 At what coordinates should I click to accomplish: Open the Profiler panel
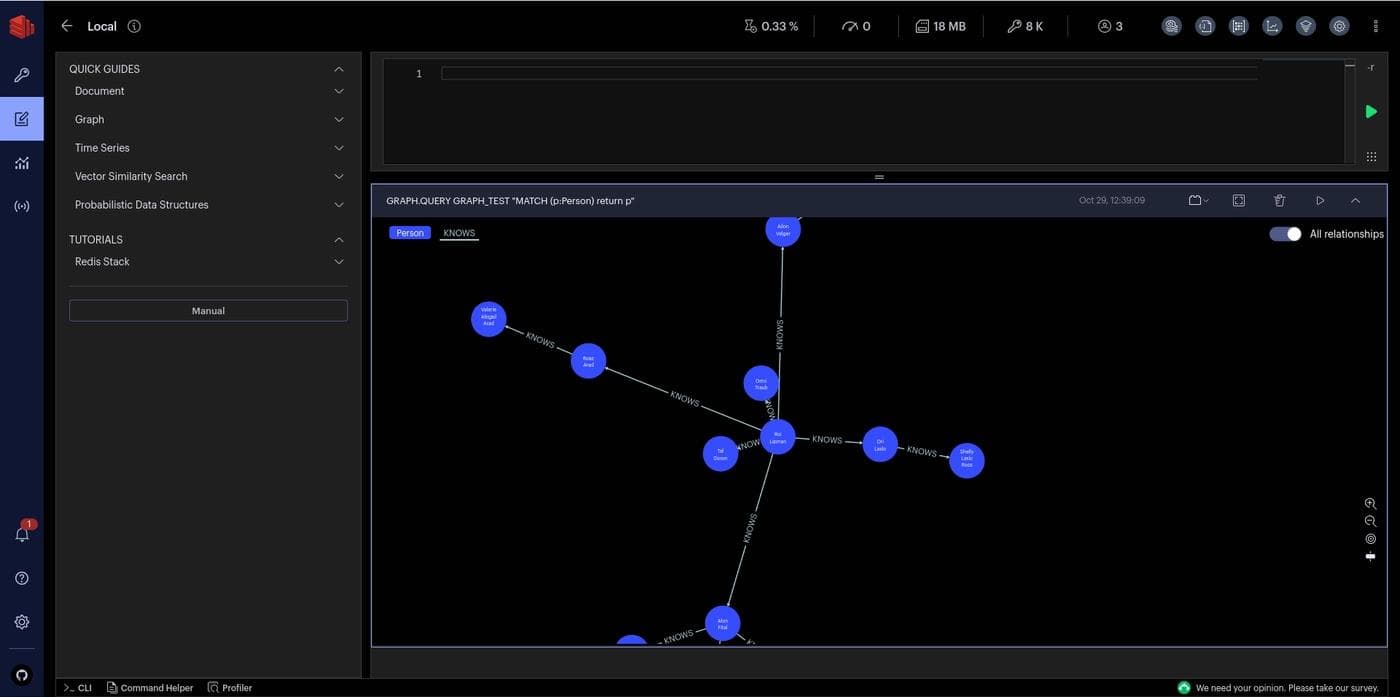point(230,688)
